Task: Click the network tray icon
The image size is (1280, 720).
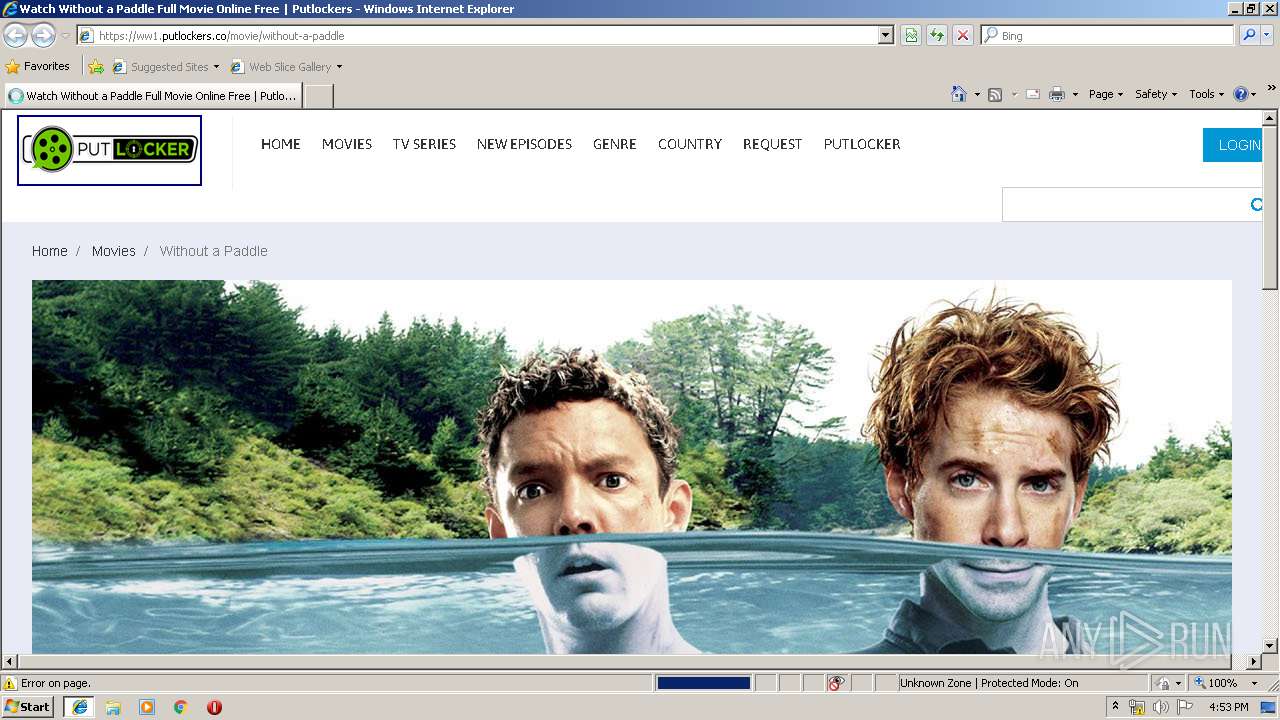Action: tap(1137, 707)
